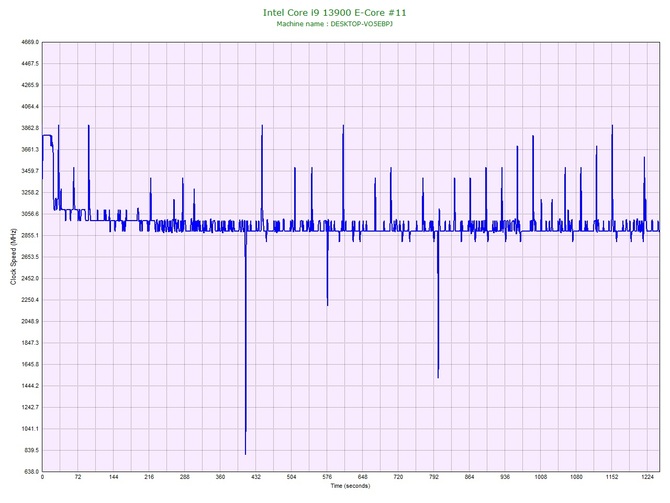
Task: Click the 3056.6 y-axis value
Action: pos(30,214)
